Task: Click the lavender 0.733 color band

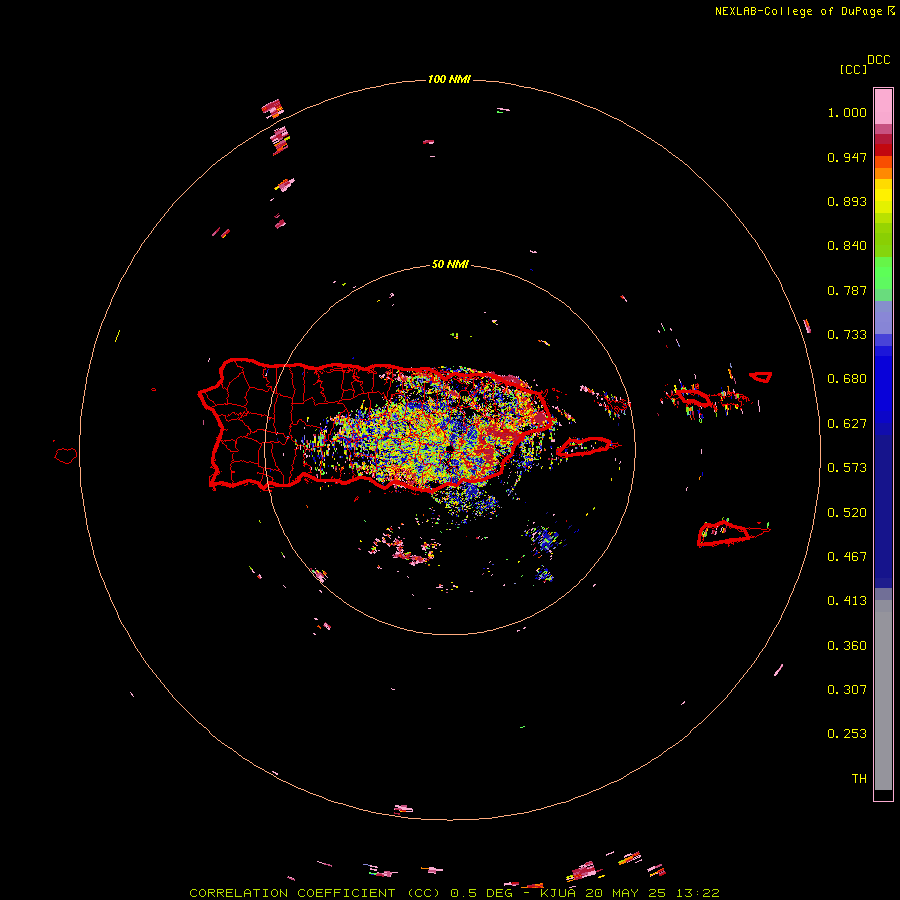Action: (883, 317)
